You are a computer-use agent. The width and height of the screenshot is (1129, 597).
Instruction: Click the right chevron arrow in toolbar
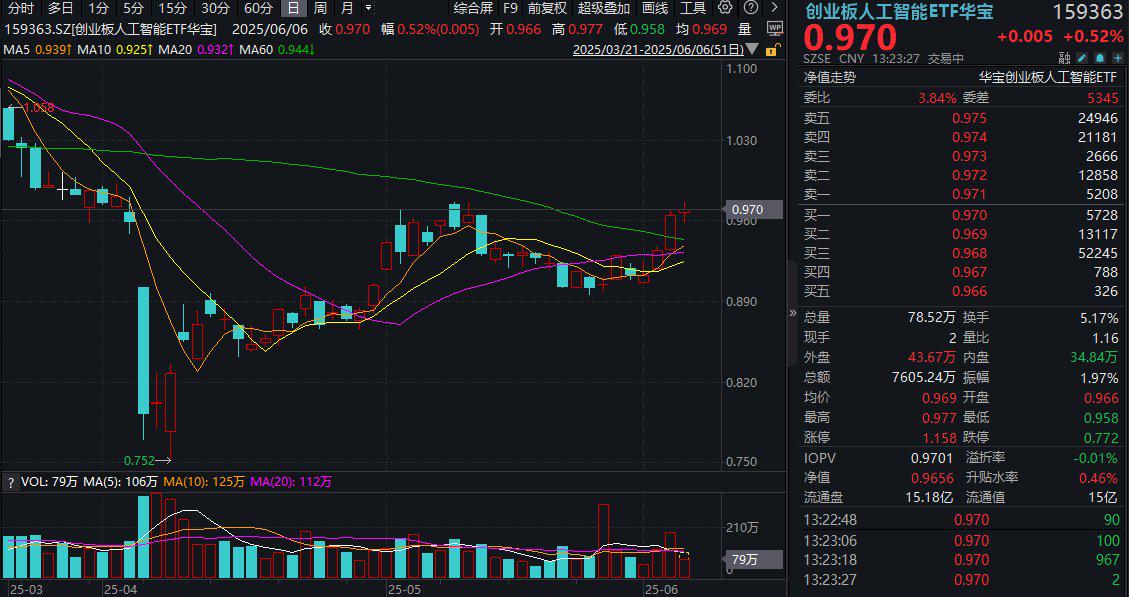(x=774, y=8)
